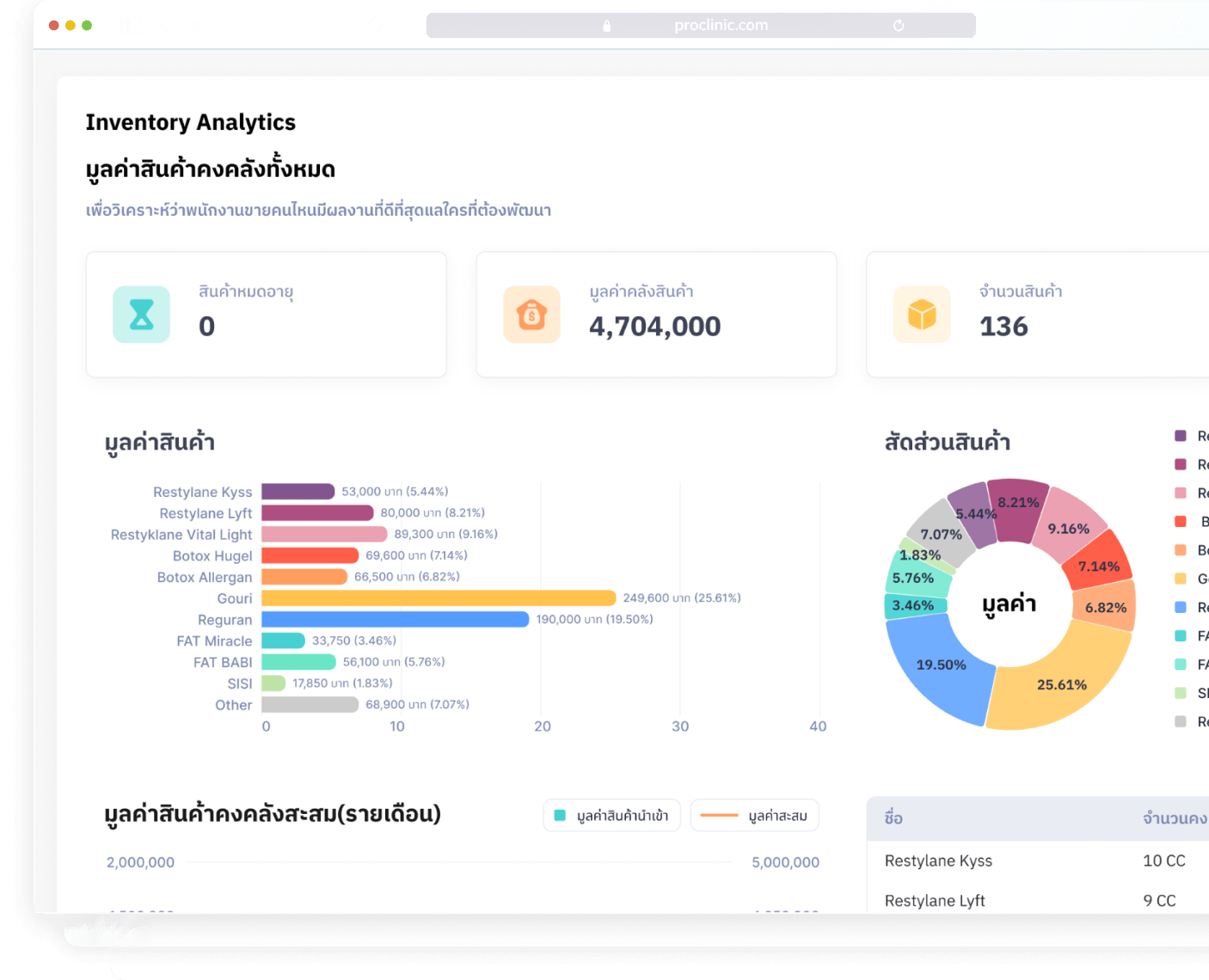The height and width of the screenshot is (980, 1209).
Task: Click the macOS yellow minimize button
Action: pyautogui.click(x=71, y=26)
